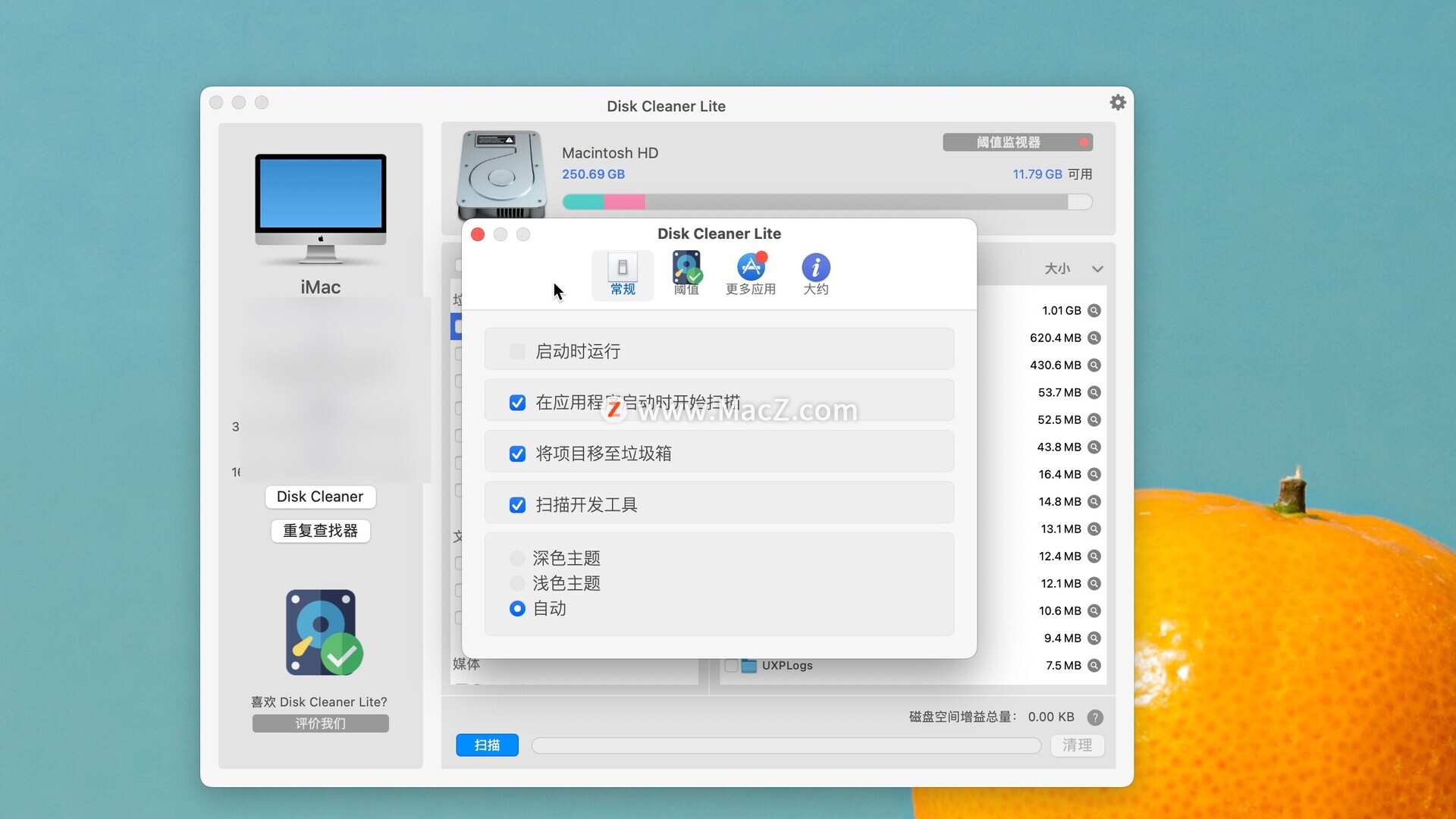This screenshot has height=819, width=1456.
Task: Close the preferences dialog with red button
Action: 478,234
